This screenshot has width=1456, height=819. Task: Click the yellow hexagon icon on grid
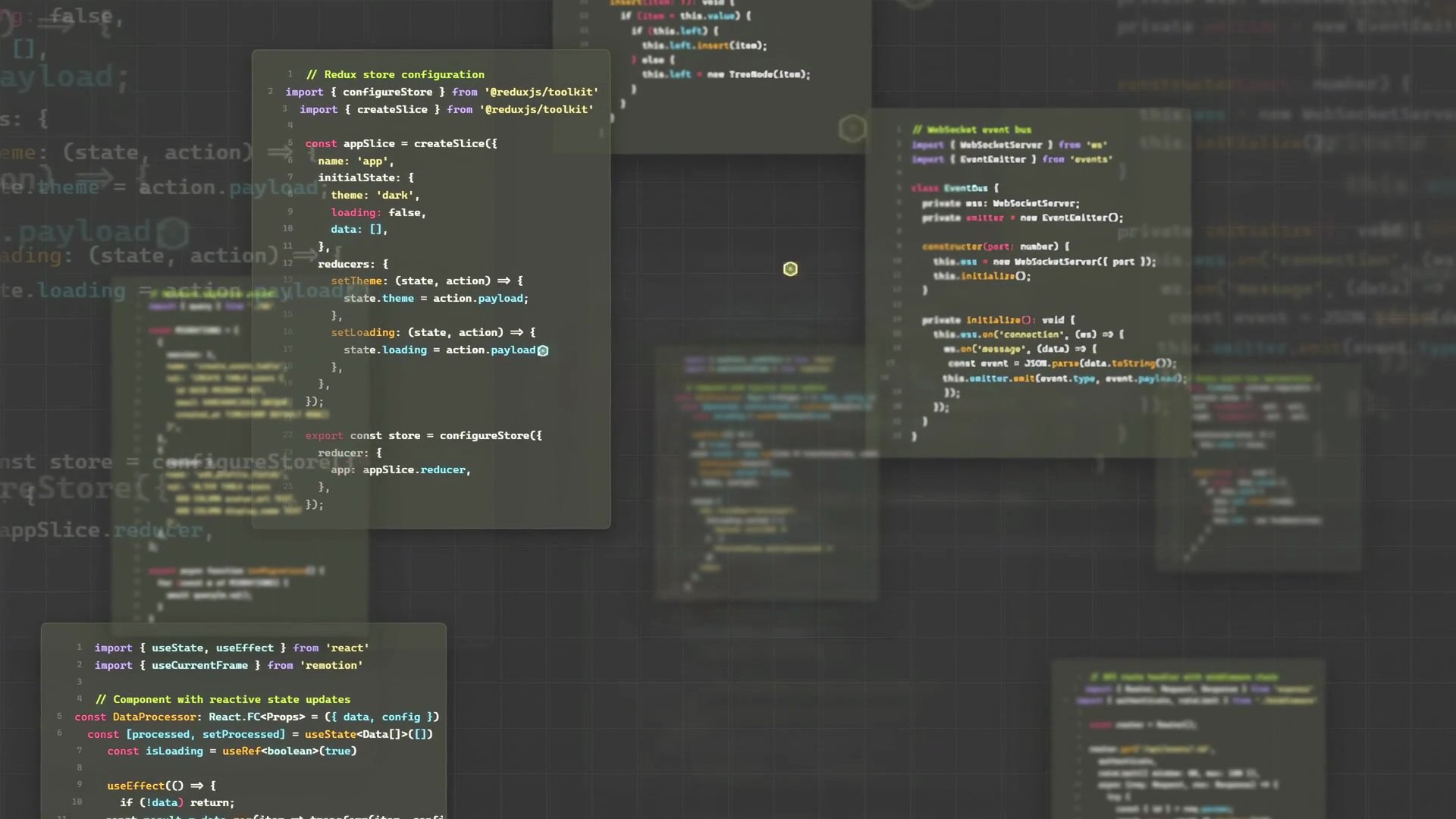[790, 269]
